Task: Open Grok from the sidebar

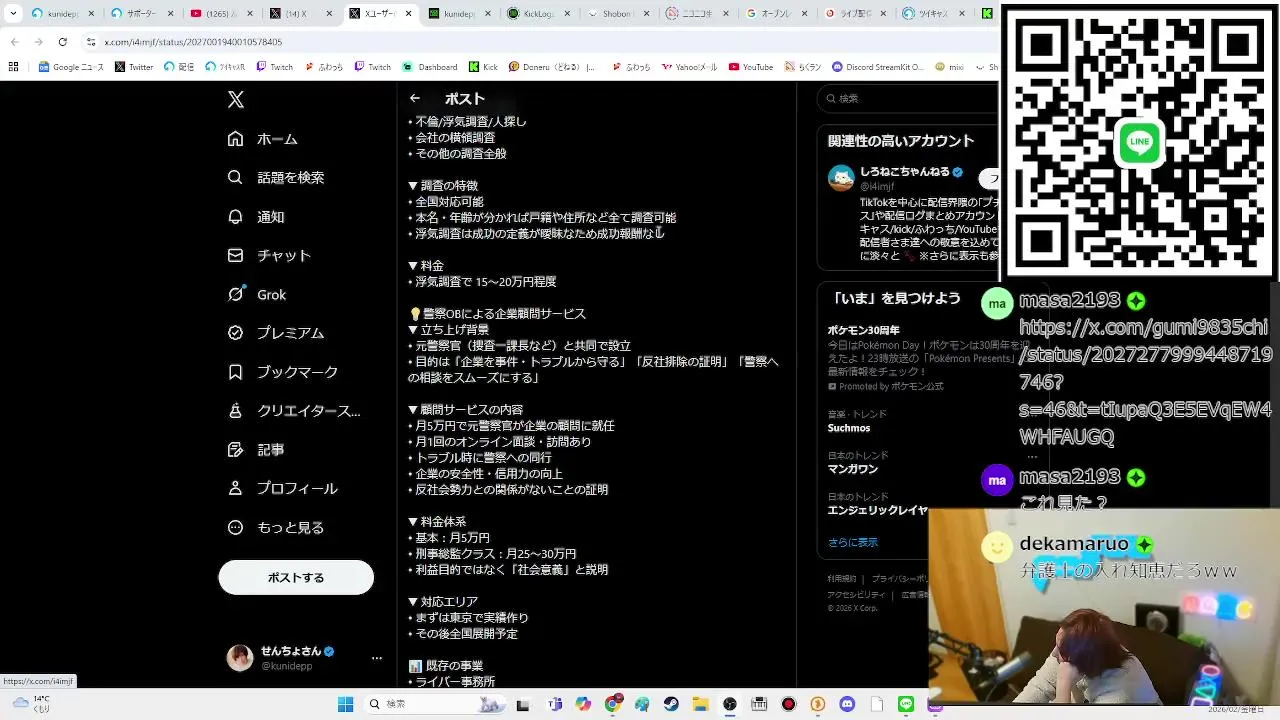Action: click(257, 294)
